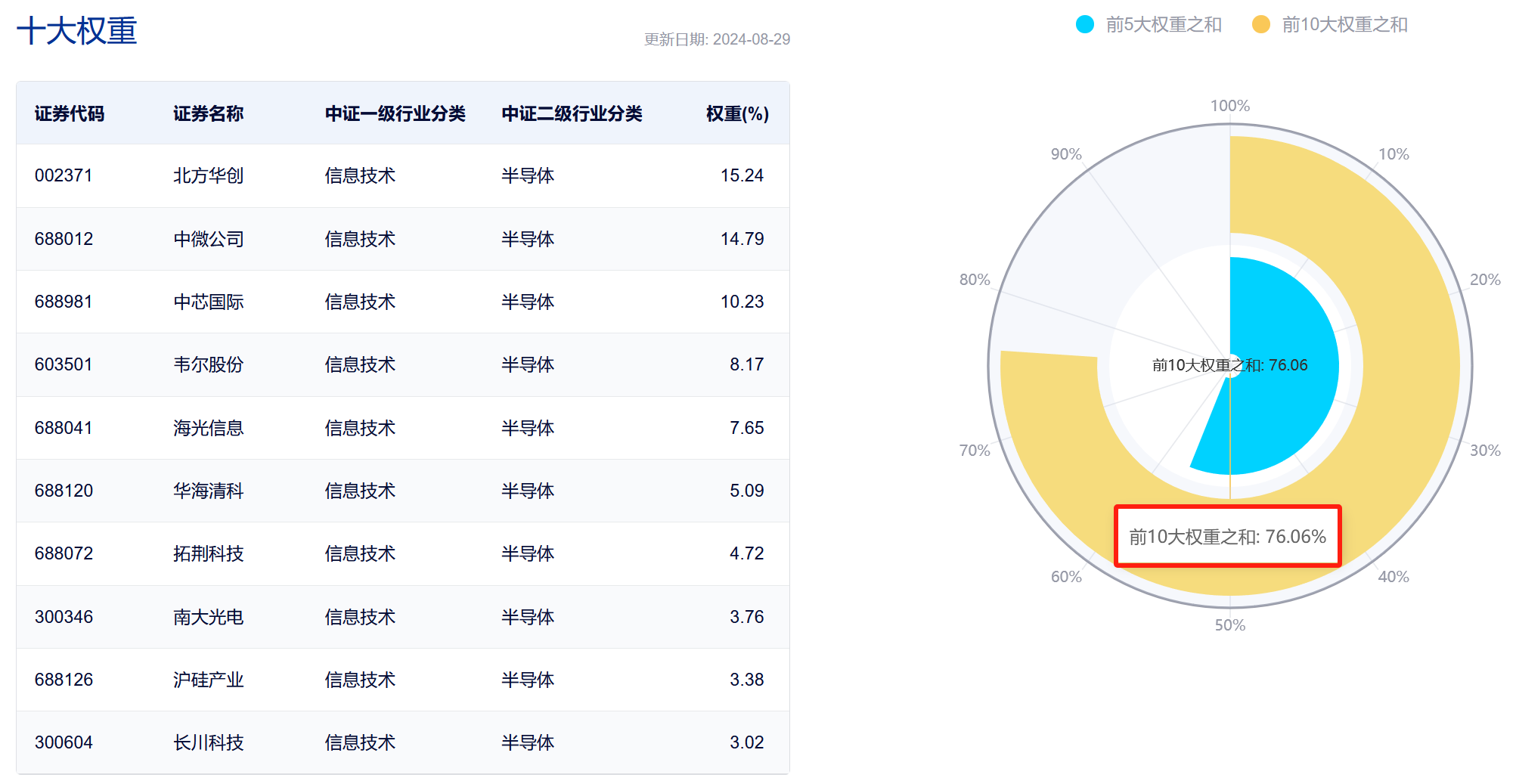This screenshot has width=1516, height=784.
Task: Click the chart center label 前10大权重之和
Action: [x=1229, y=364]
